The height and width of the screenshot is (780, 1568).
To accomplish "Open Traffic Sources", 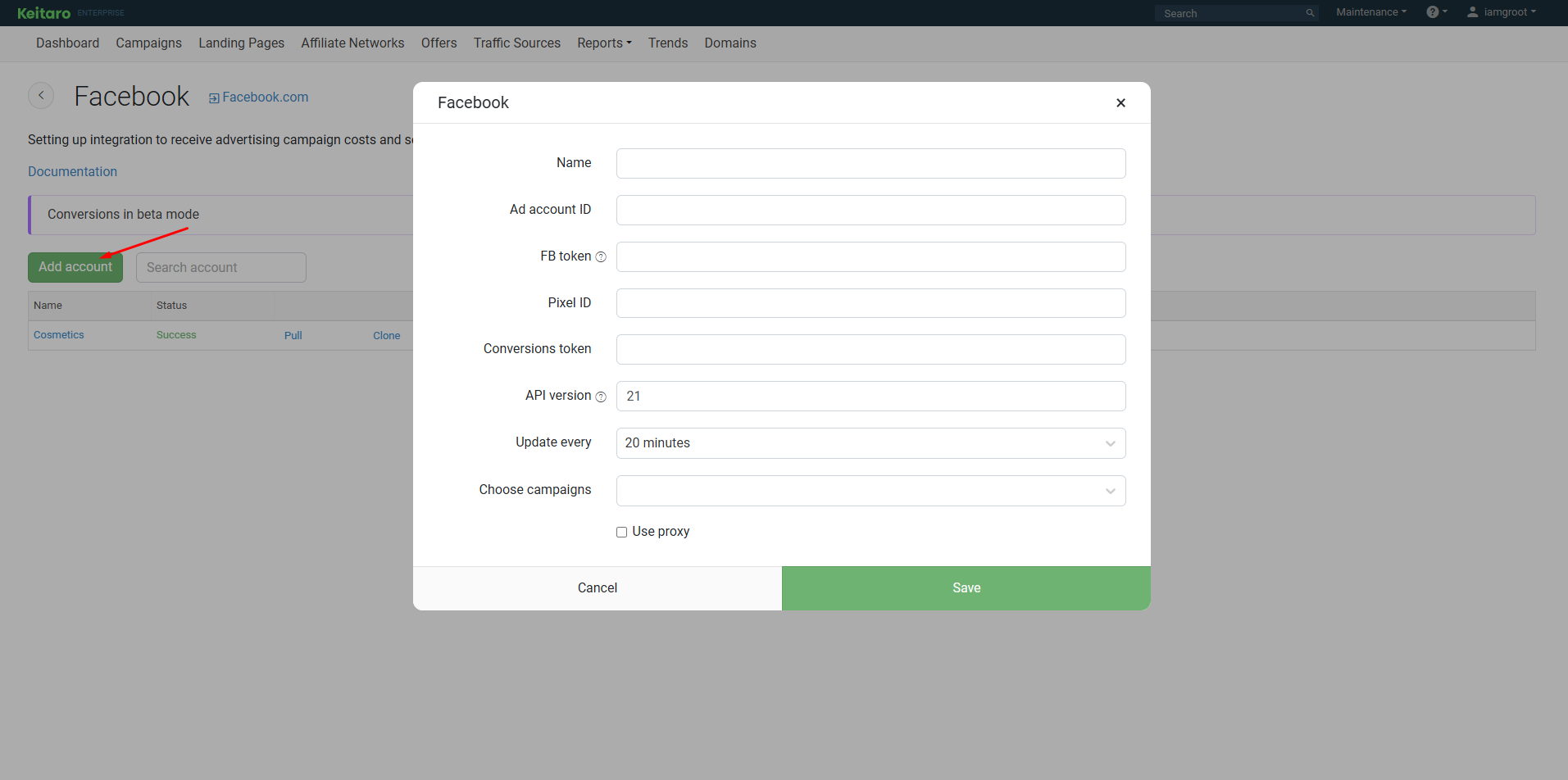I will point(516,43).
